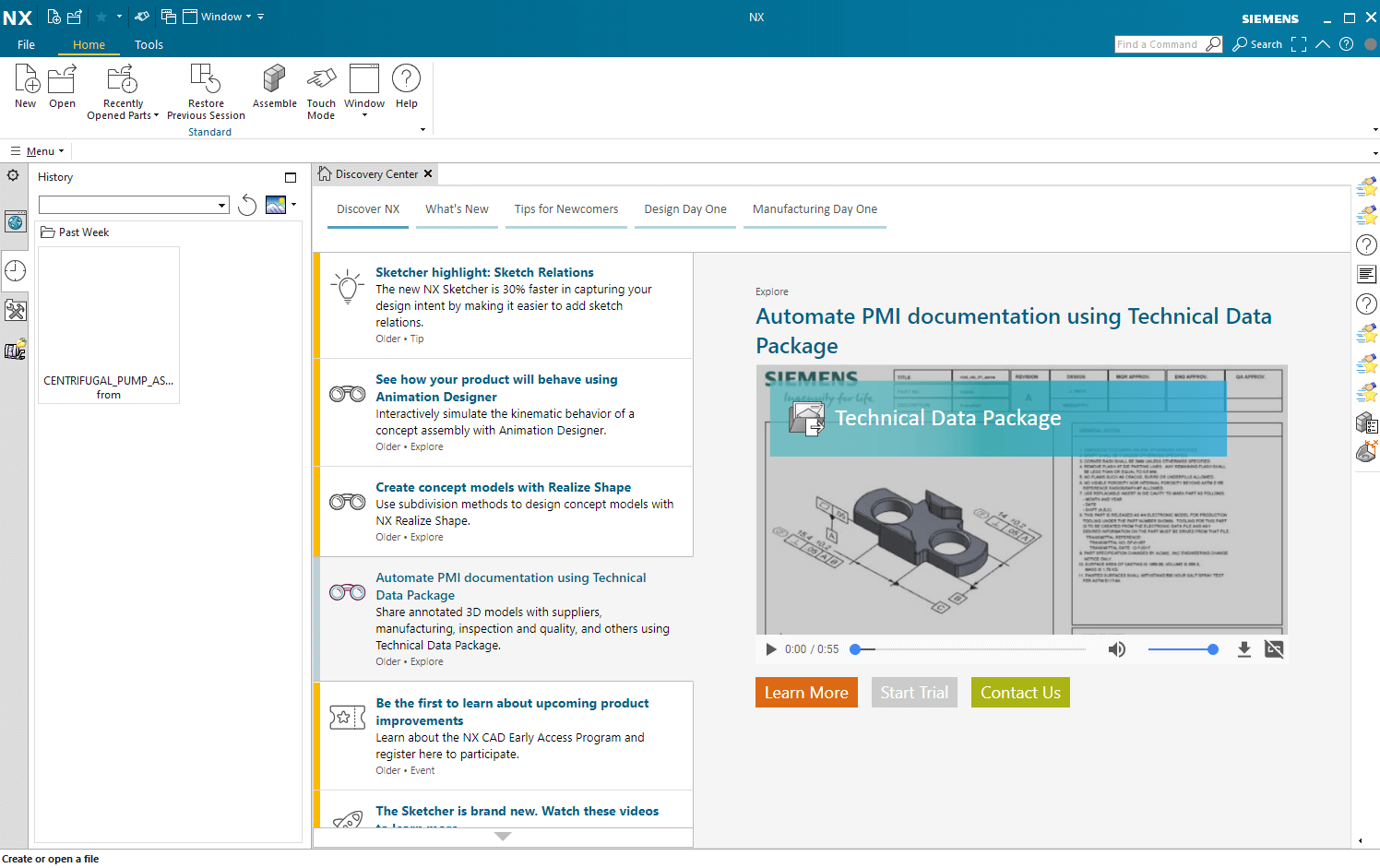Screen dimensions: 1380x868
Task: Open the resource bar settings gear
Action: tap(13, 175)
